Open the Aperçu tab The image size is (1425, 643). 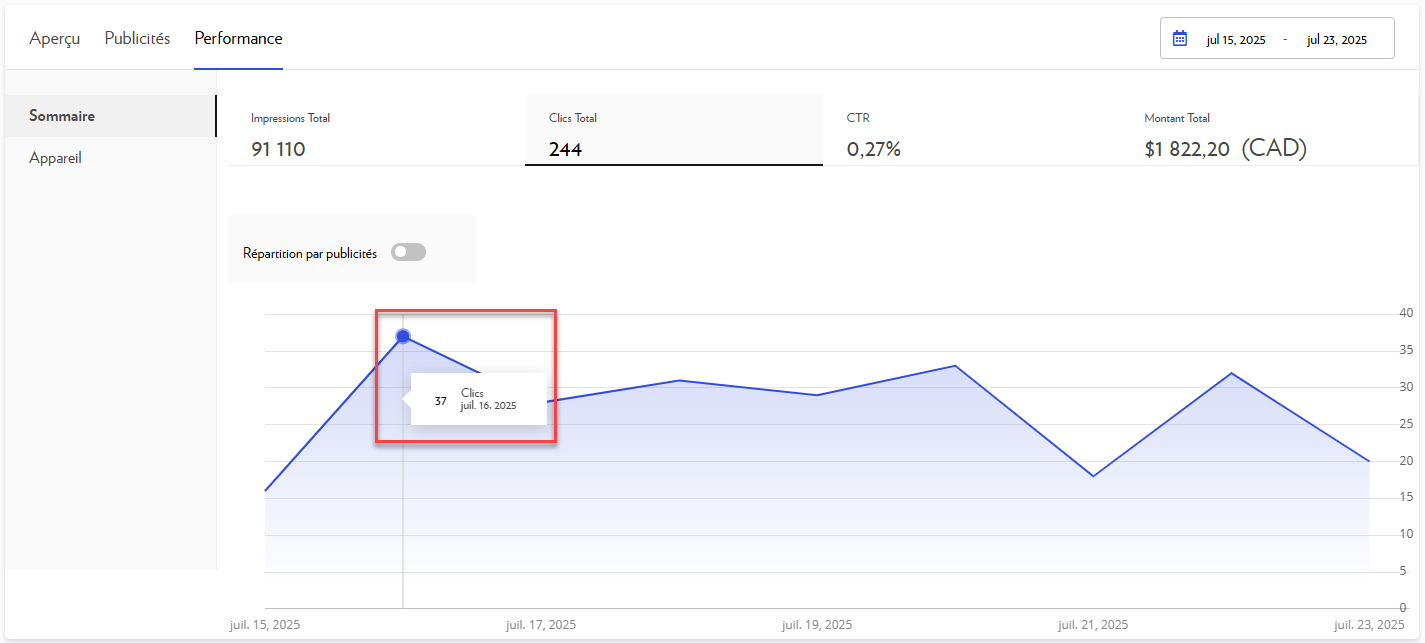coord(54,39)
